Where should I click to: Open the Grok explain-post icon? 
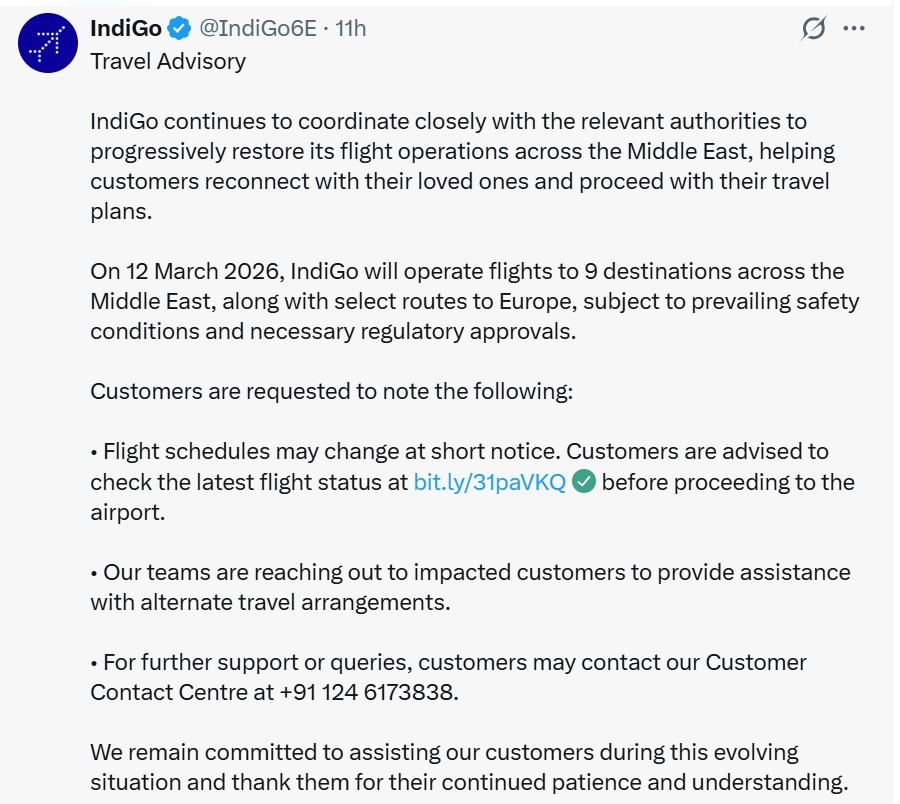(814, 28)
